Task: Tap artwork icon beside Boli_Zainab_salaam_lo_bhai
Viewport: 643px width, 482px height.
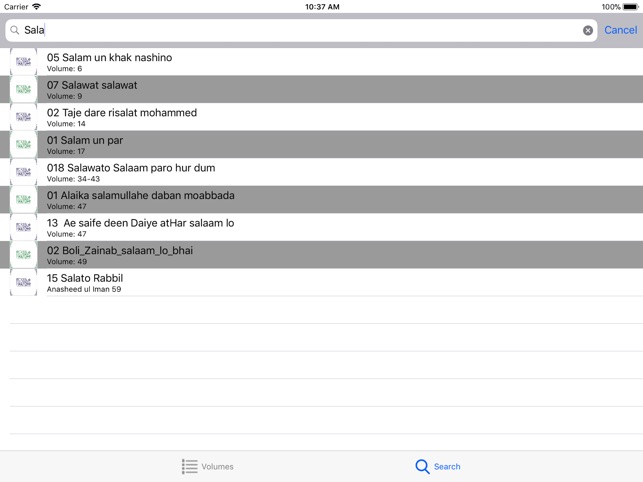Action: [x=23, y=255]
